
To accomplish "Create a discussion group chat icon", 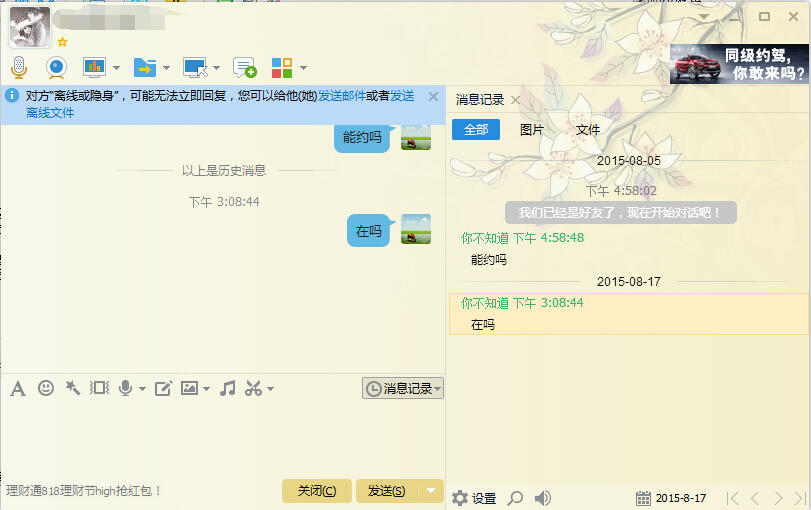I will [x=245, y=68].
